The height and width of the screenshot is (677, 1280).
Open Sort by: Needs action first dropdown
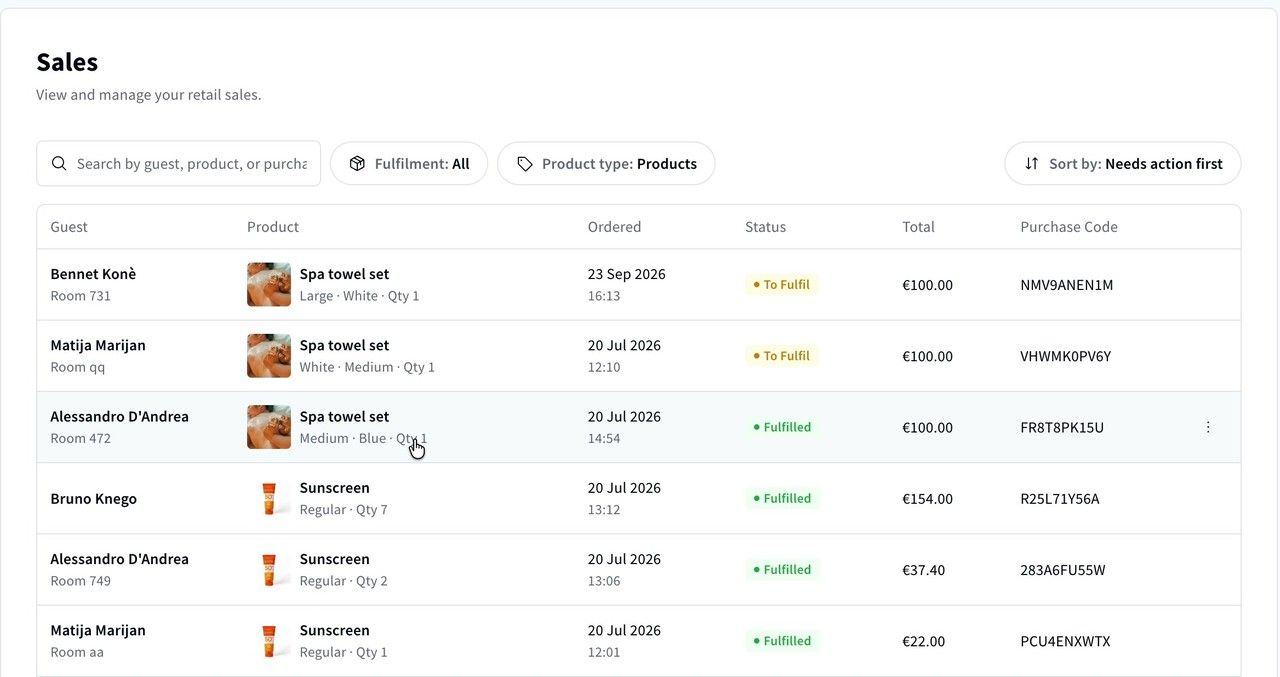click(1122, 163)
